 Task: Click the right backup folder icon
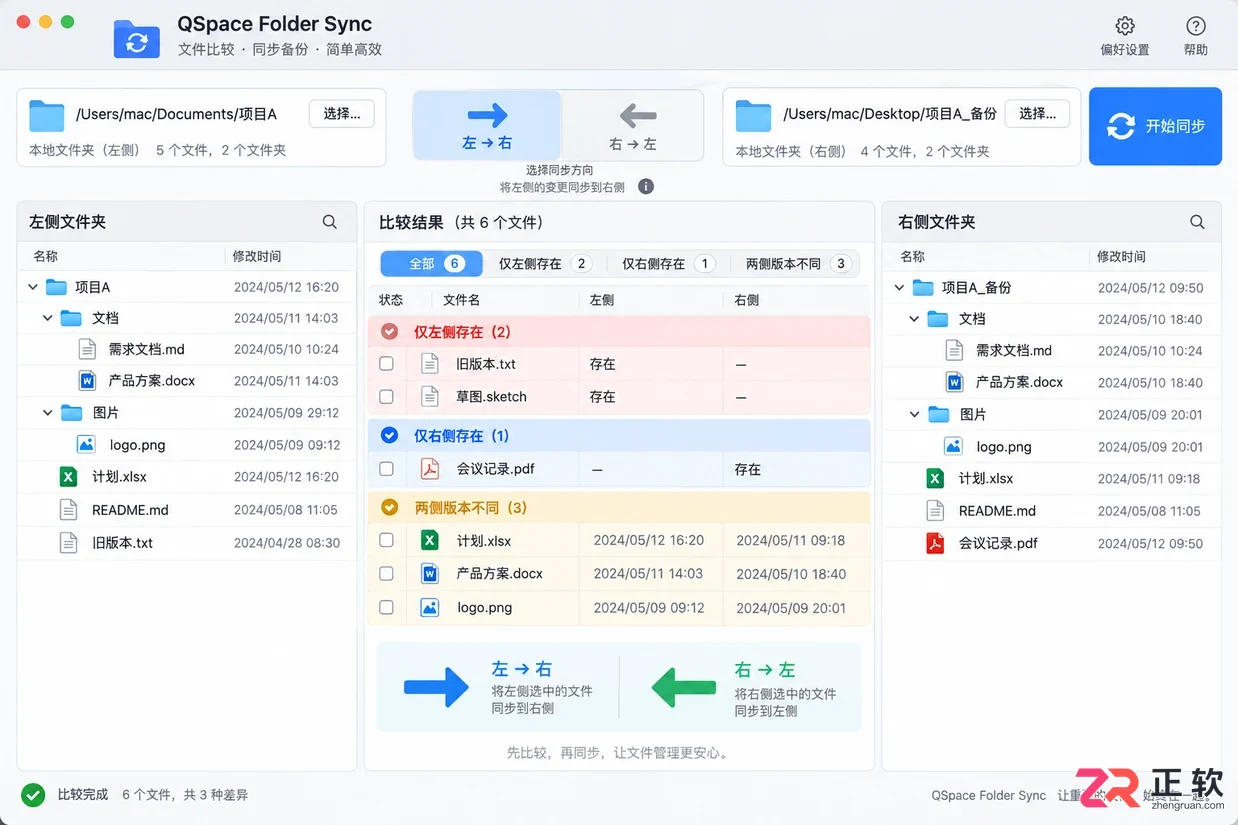click(754, 116)
